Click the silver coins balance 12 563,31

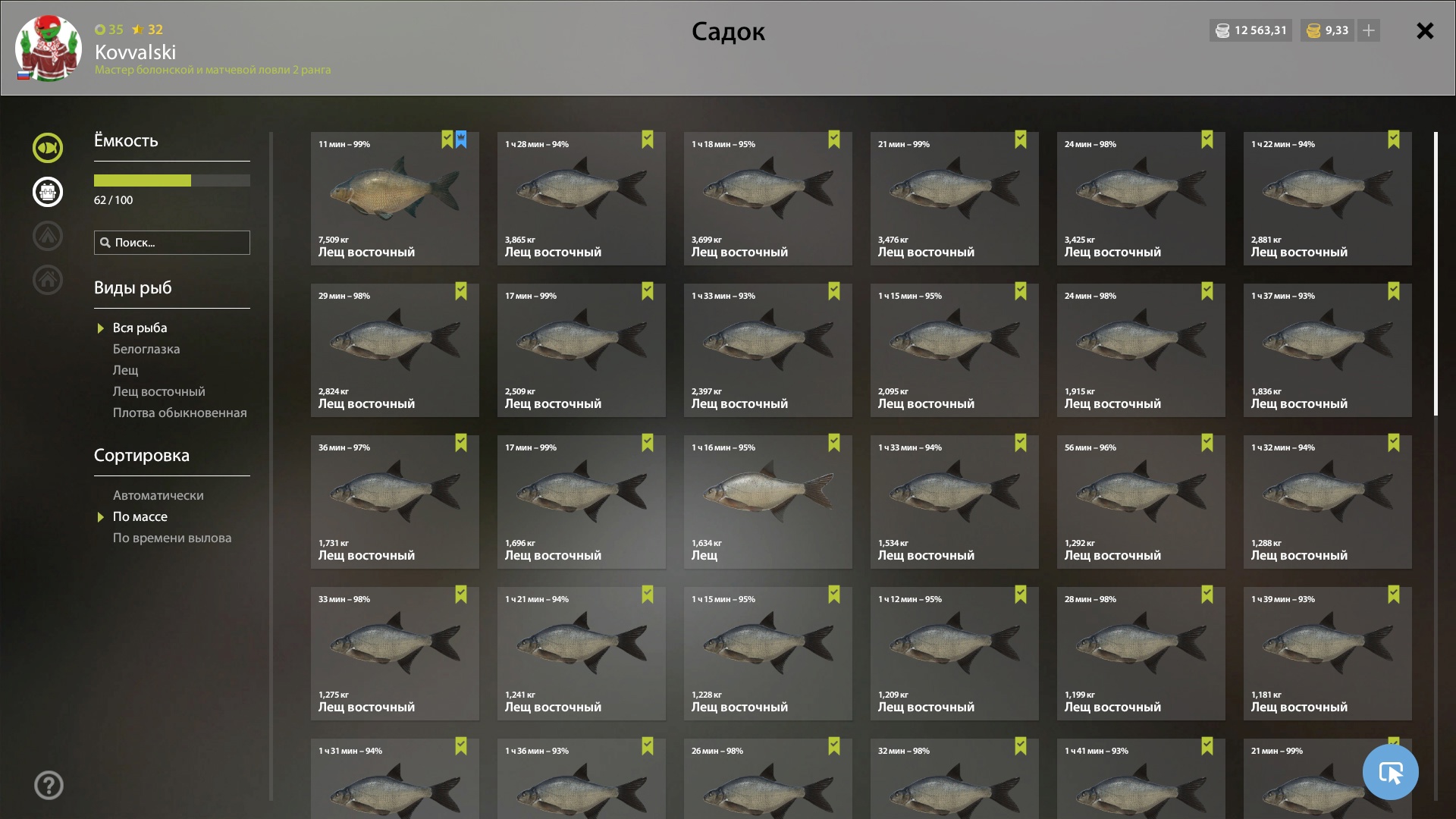point(1250,30)
